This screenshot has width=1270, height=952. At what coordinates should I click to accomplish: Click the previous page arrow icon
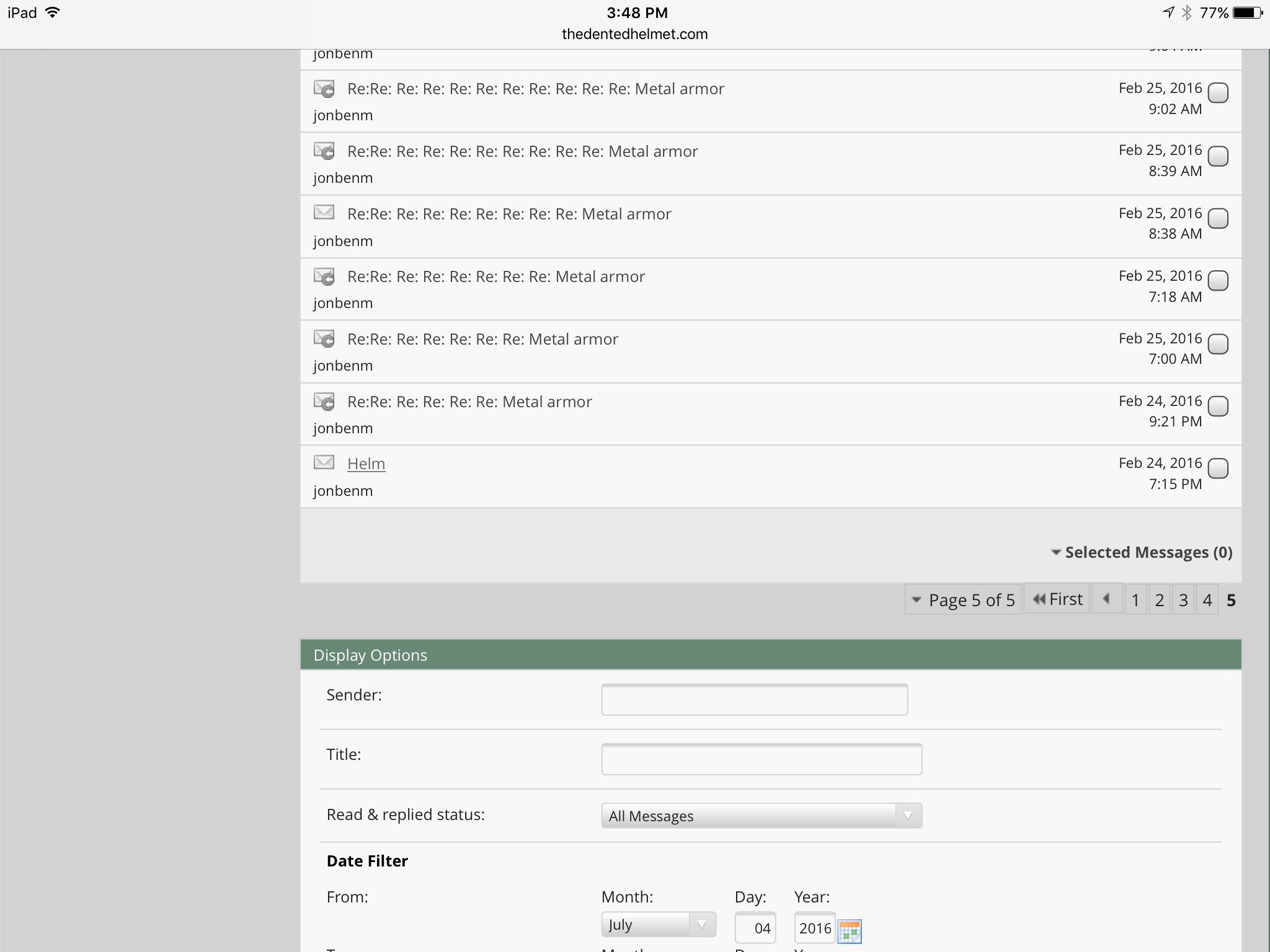(1106, 599)
